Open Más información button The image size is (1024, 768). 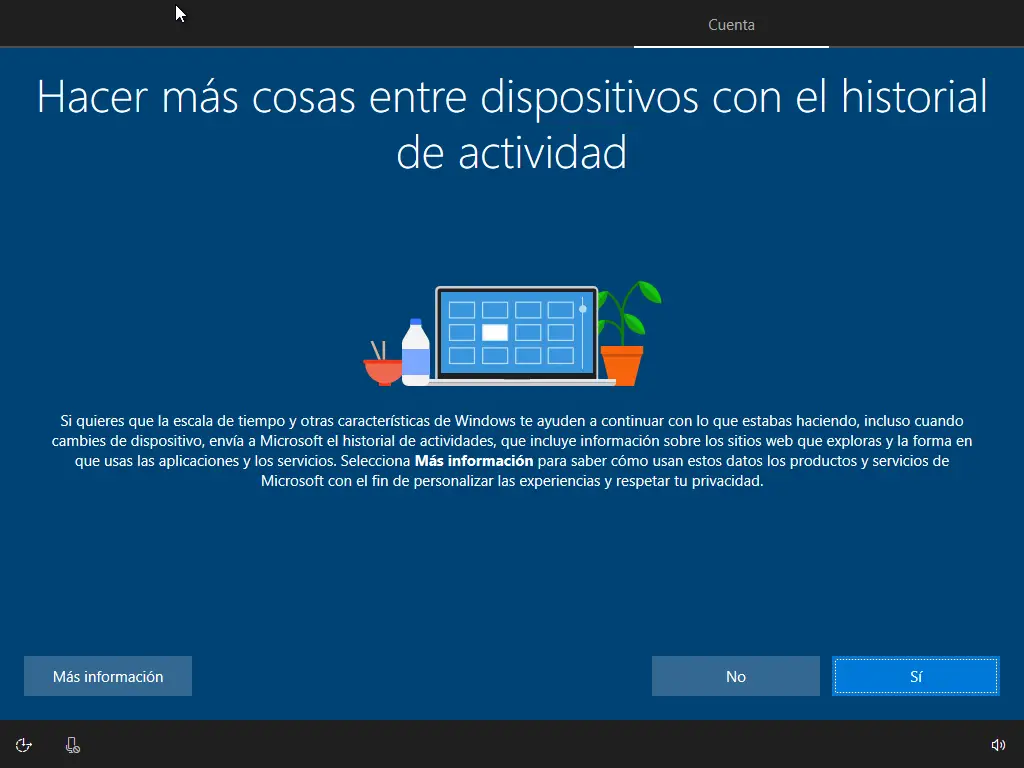[x=108, y=676]
